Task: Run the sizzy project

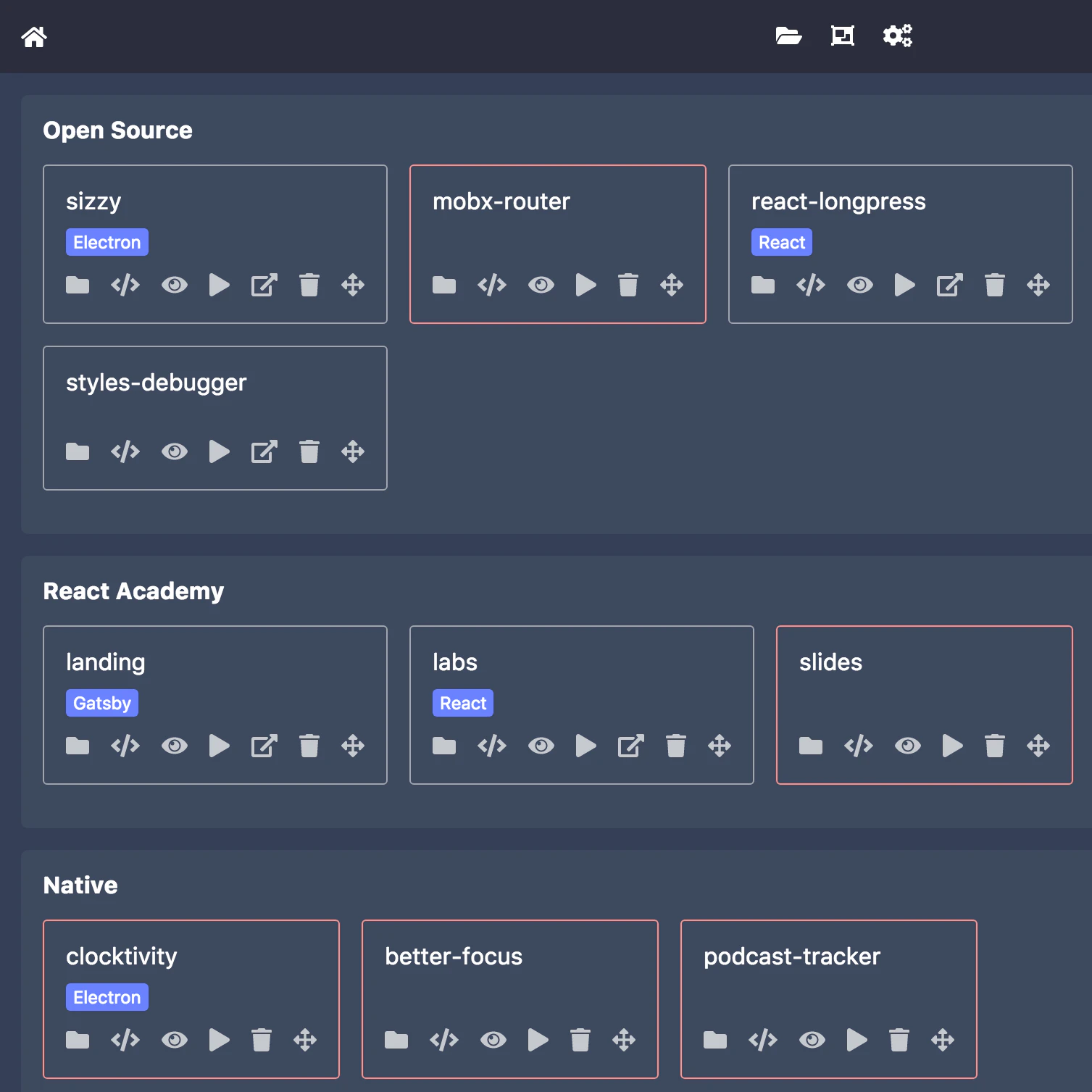Action: pyautogui.click(x=220, y=285)
